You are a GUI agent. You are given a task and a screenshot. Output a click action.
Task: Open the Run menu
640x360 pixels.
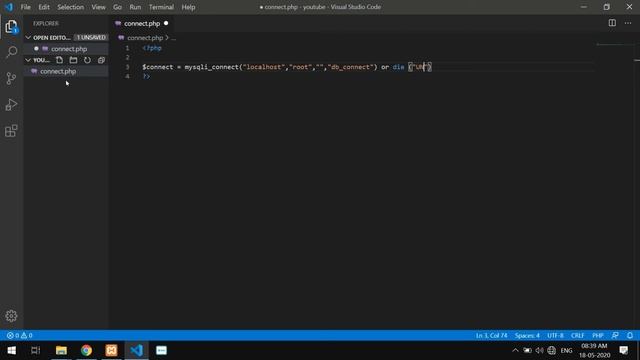(x=135, y=7)
